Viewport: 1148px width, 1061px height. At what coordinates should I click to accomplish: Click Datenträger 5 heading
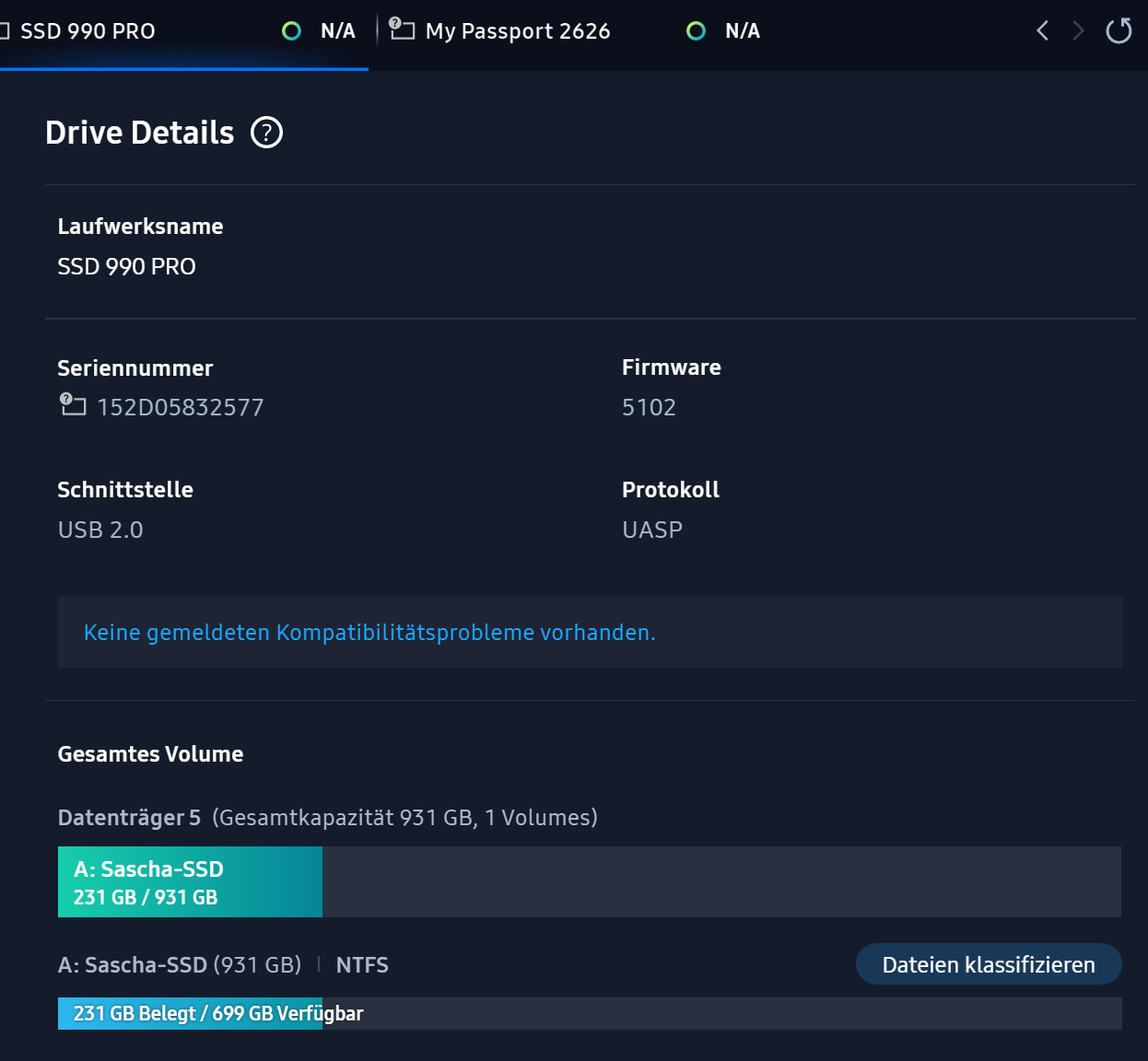[x=129, y=818]
